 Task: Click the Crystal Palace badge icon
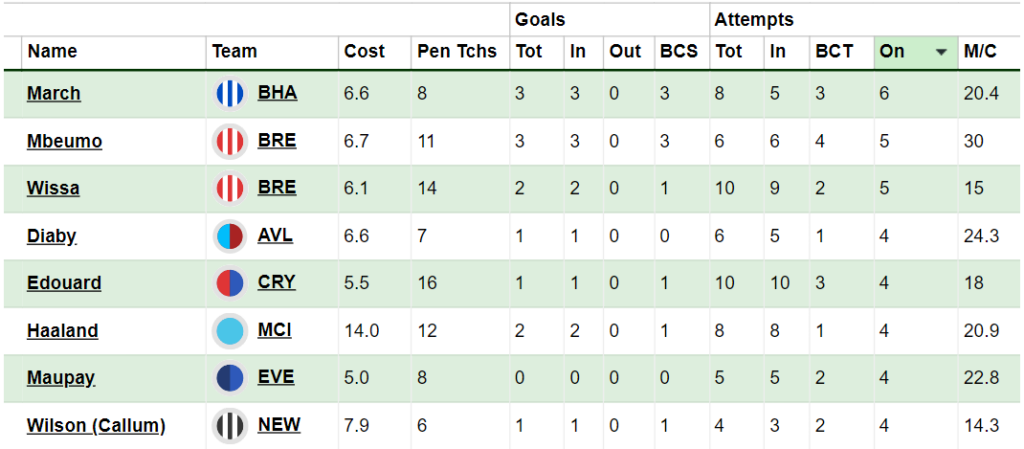click(x=230, y=283)
